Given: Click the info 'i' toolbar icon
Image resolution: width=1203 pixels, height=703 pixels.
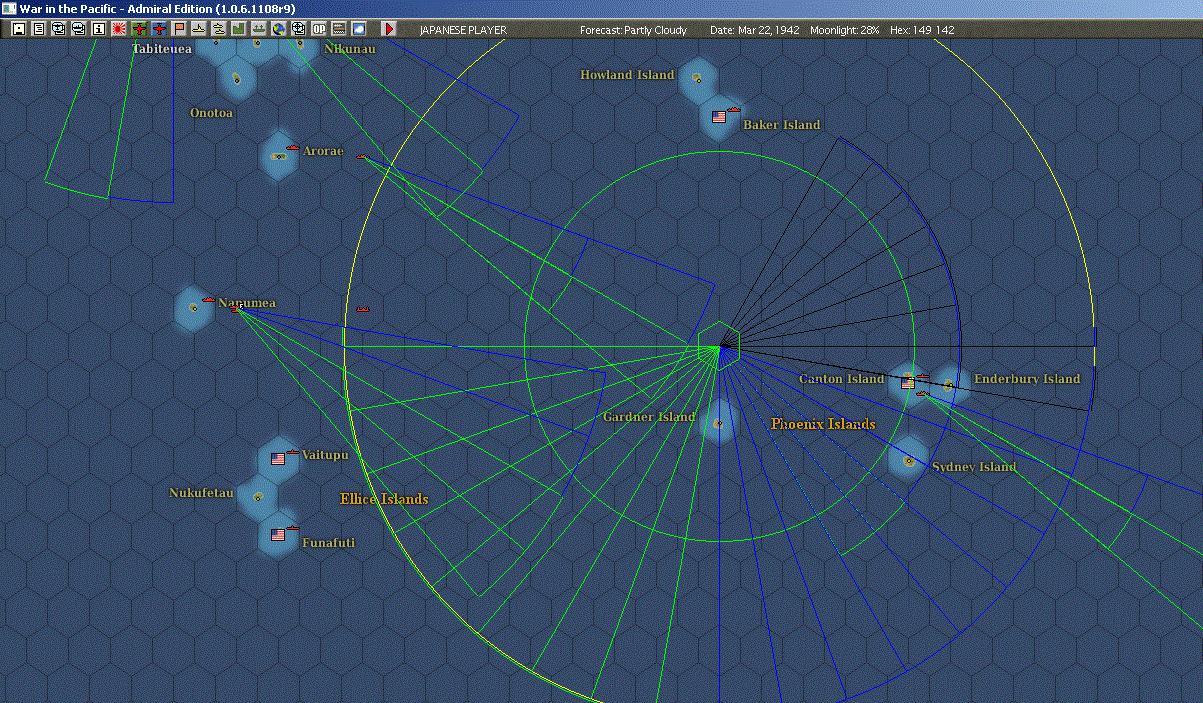Looking at the screenshot, I should coord(98,29).
